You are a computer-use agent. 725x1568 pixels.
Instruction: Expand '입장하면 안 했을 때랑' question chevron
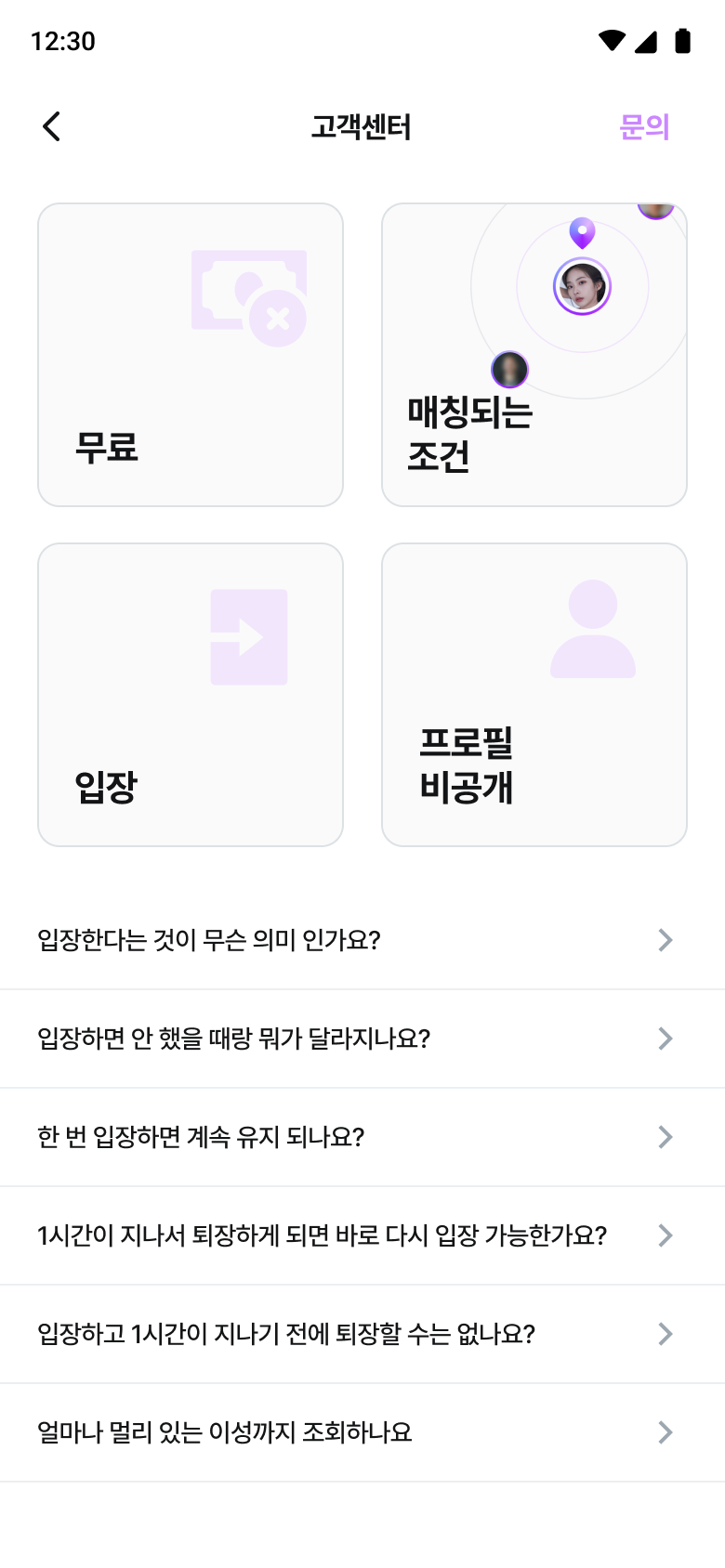click(x=665, y=1039)
